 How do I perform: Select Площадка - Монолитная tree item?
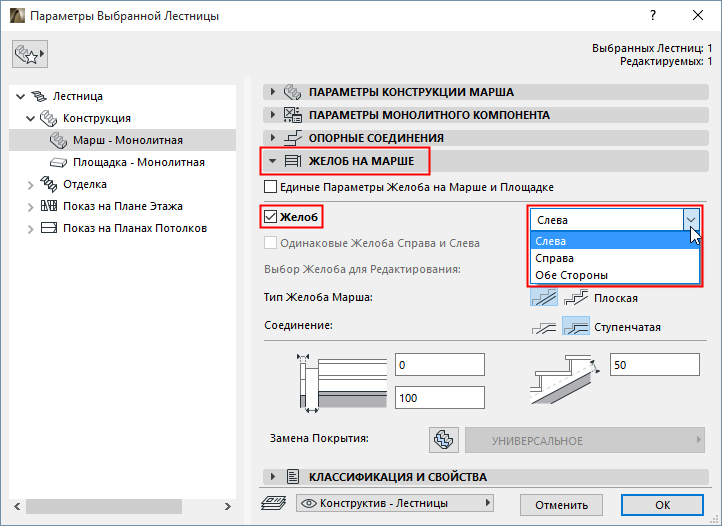pos(122,162)
